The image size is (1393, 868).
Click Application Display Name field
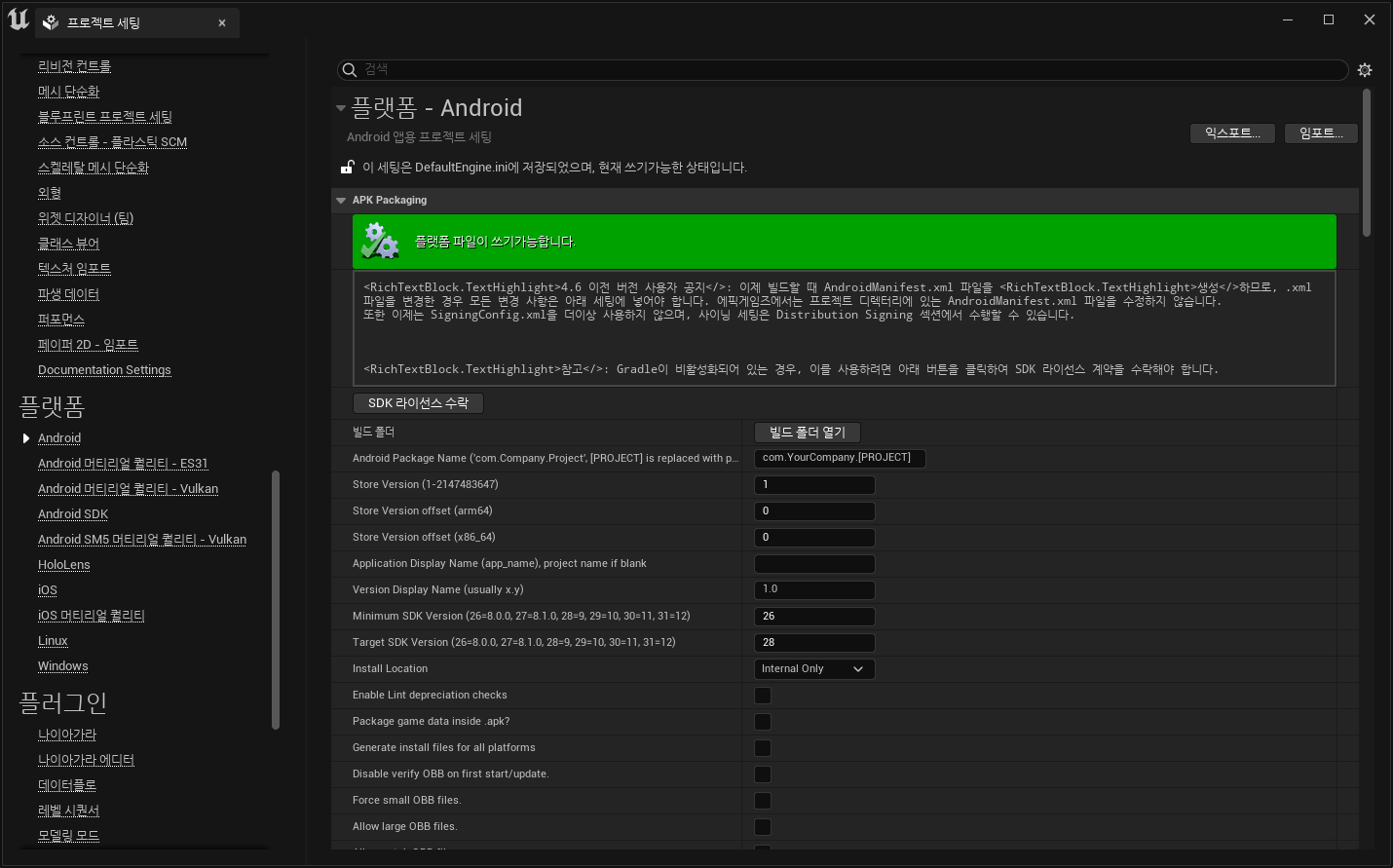tap(814, 564)
